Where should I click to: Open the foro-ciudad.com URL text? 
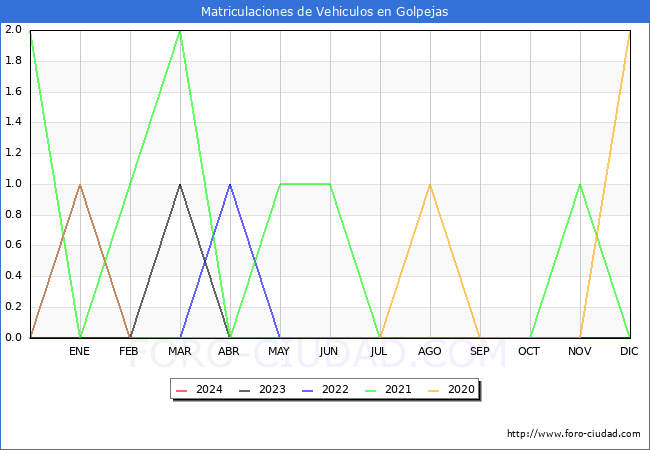coord(574,434)
